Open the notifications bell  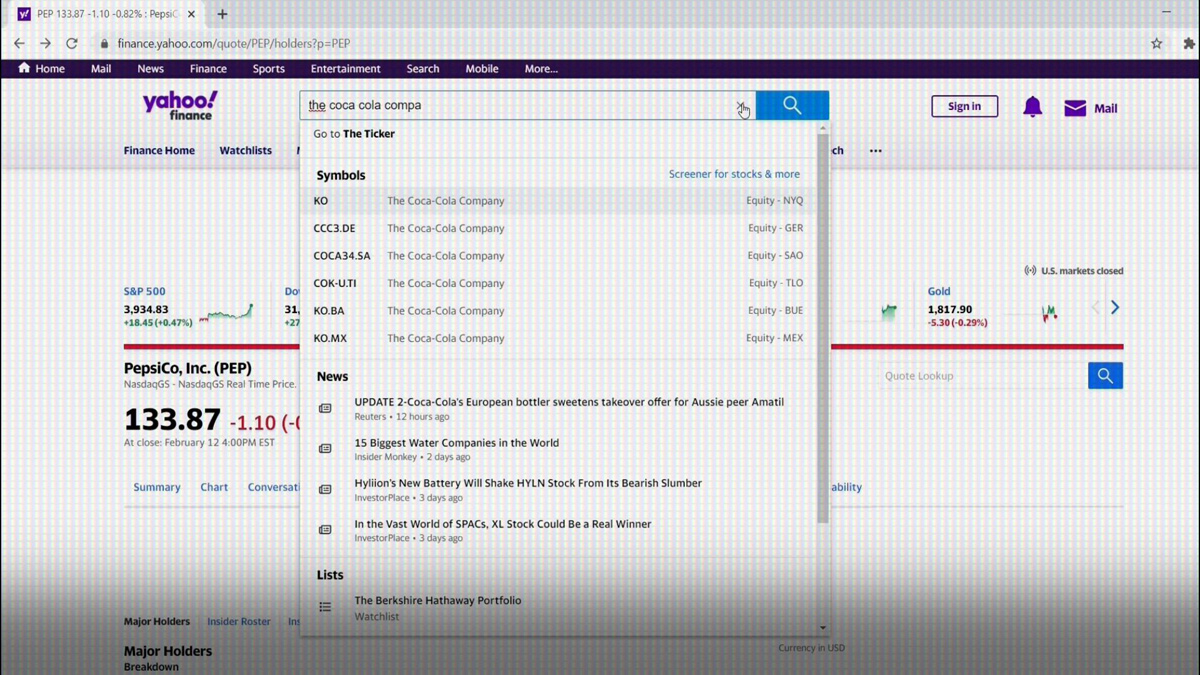point(1032,107)
